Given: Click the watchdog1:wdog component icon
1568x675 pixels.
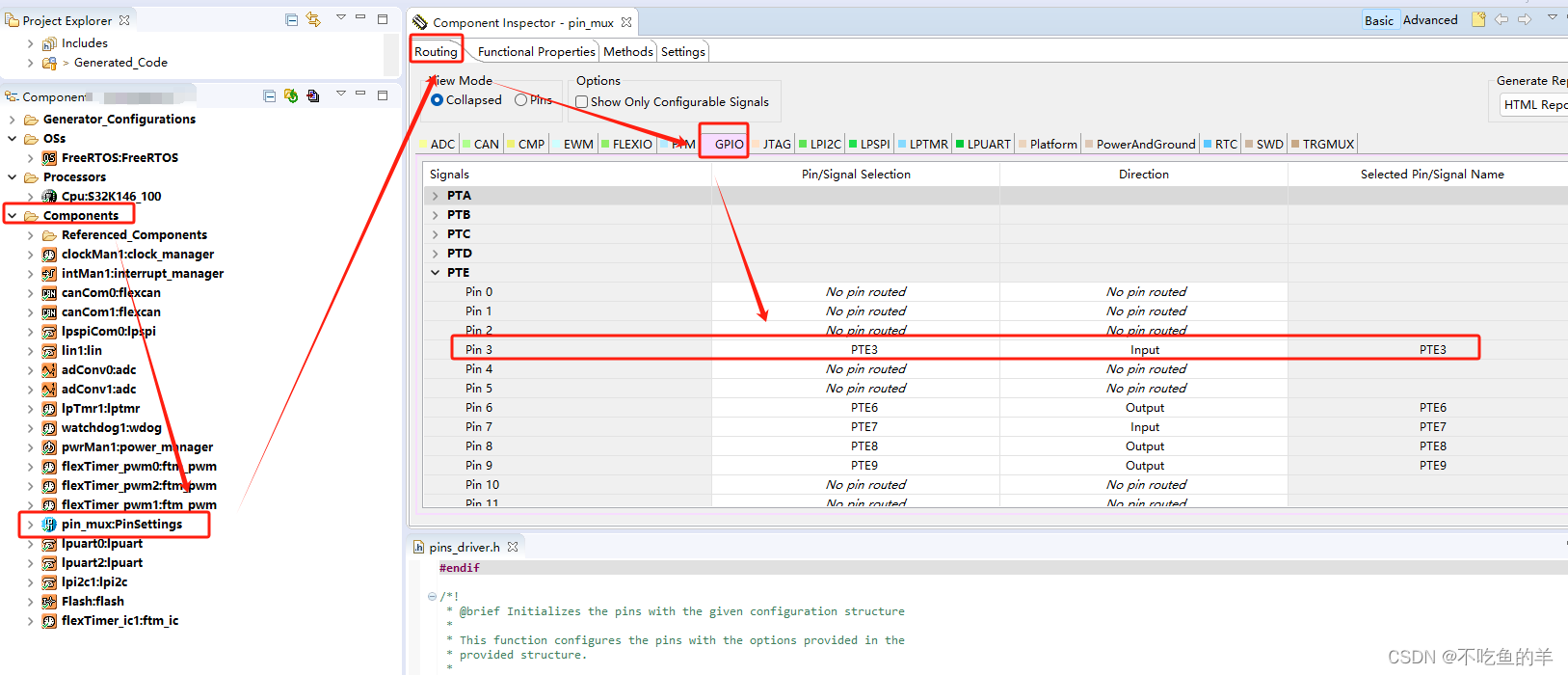Looking at the screenshot, I should 49,428.
